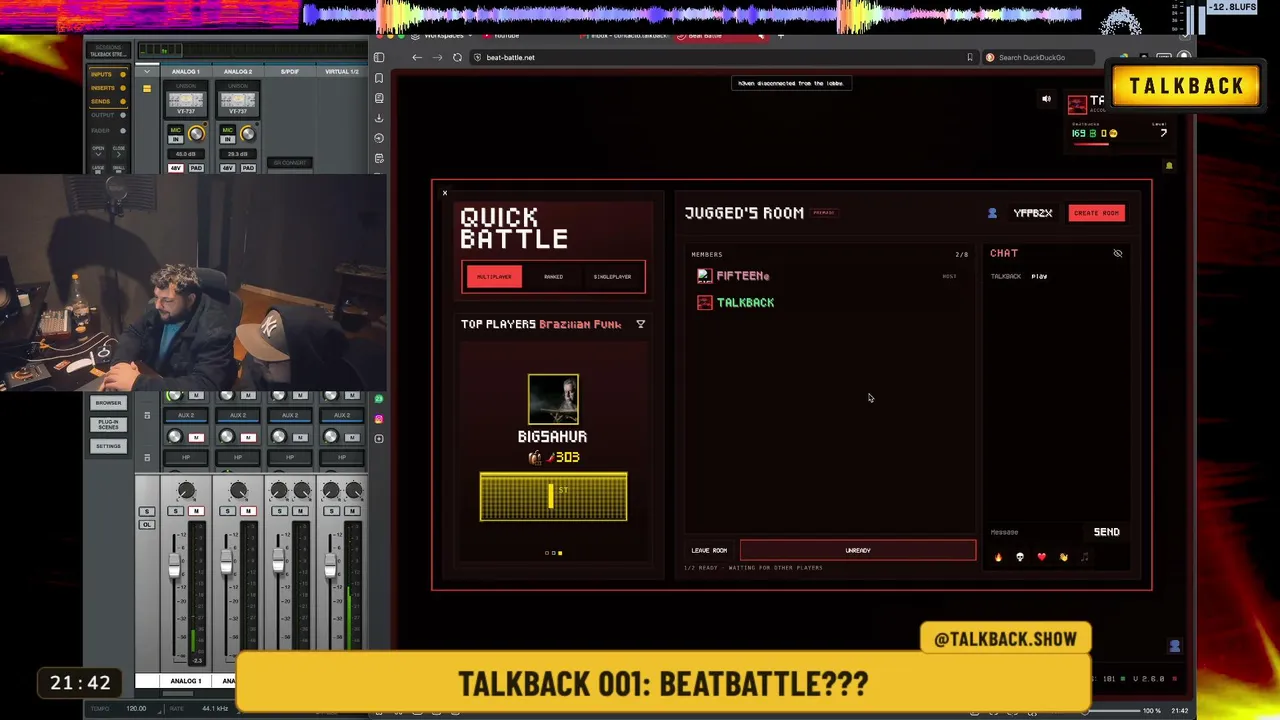Click the OPEN chevron in Console
Screen dimensions: 1280x720
pos(98,151)
